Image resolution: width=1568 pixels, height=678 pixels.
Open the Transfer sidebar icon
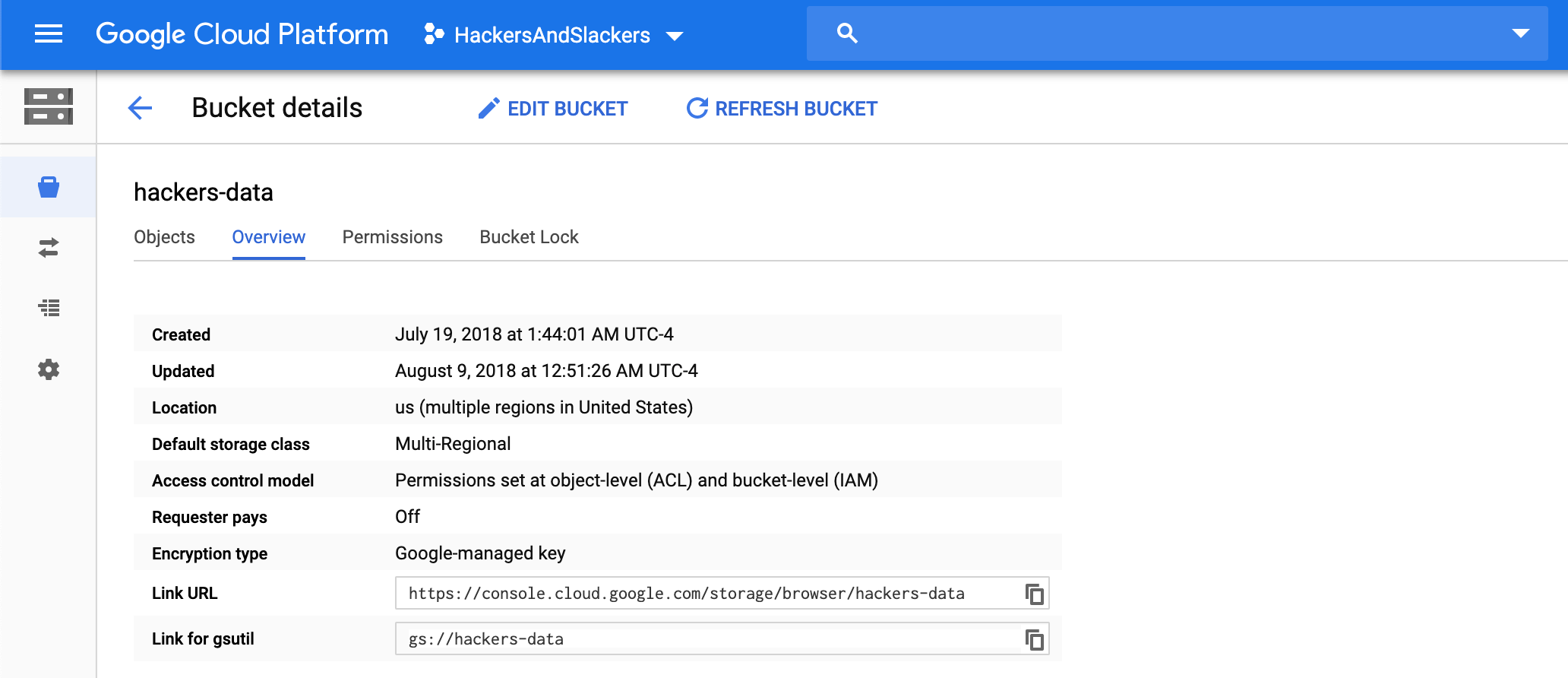(49, 248)
